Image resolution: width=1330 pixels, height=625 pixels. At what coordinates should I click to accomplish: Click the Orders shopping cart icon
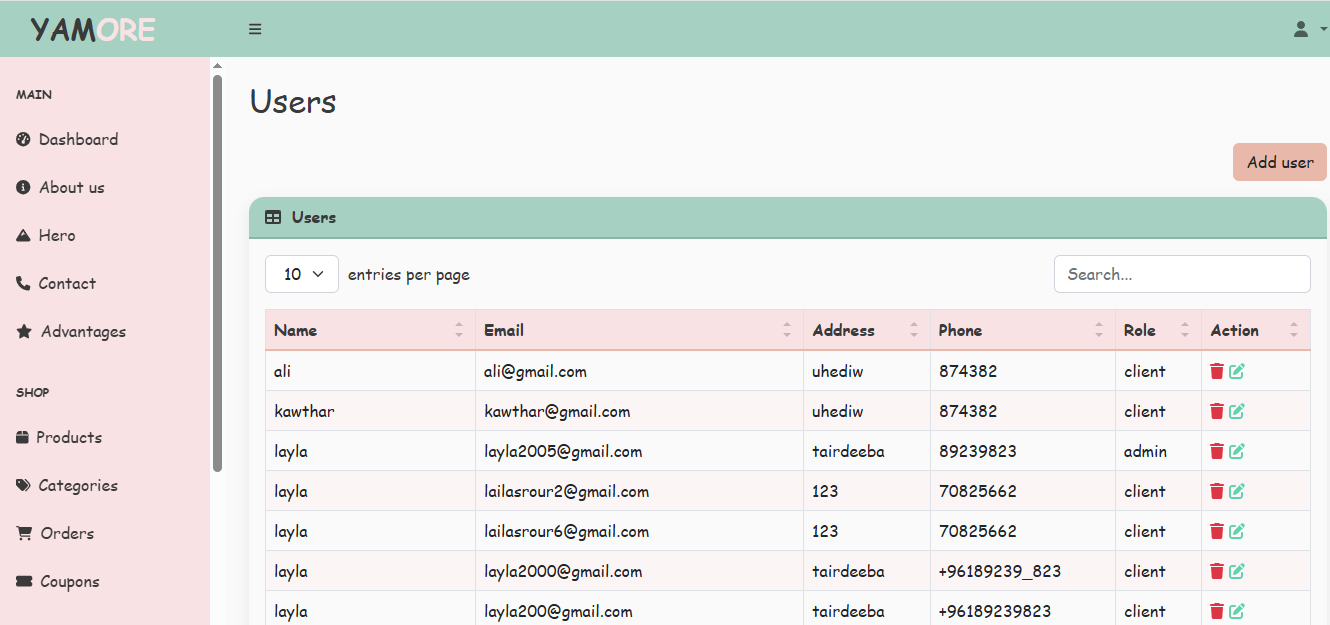[24, 533]
